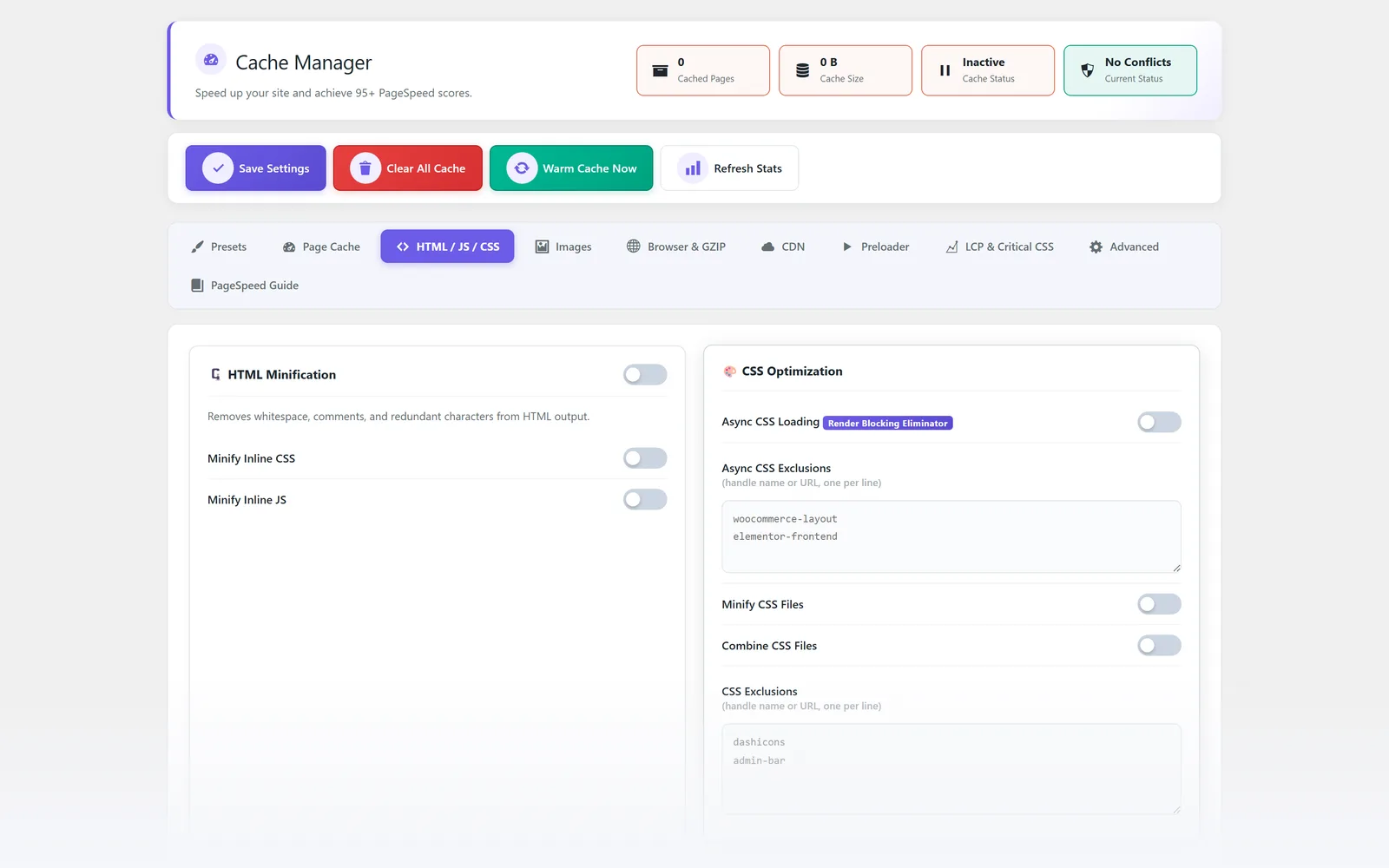Image resolution: width=1389 pixels, height=868 pixels.
Task: Click the Cache Manager gauge logo icon
Action: click(211, 60)
